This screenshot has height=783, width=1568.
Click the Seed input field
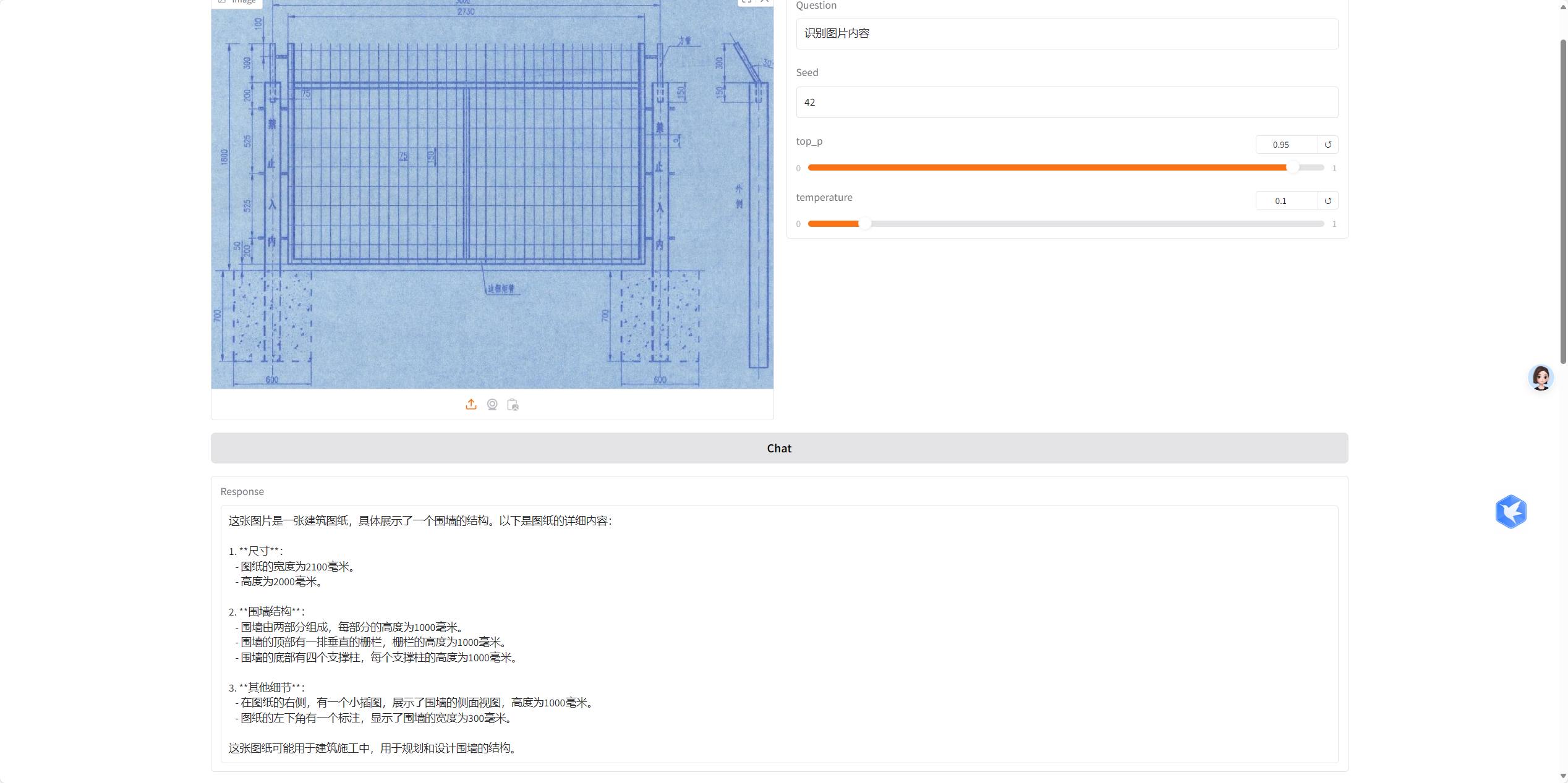(1067, 103)
